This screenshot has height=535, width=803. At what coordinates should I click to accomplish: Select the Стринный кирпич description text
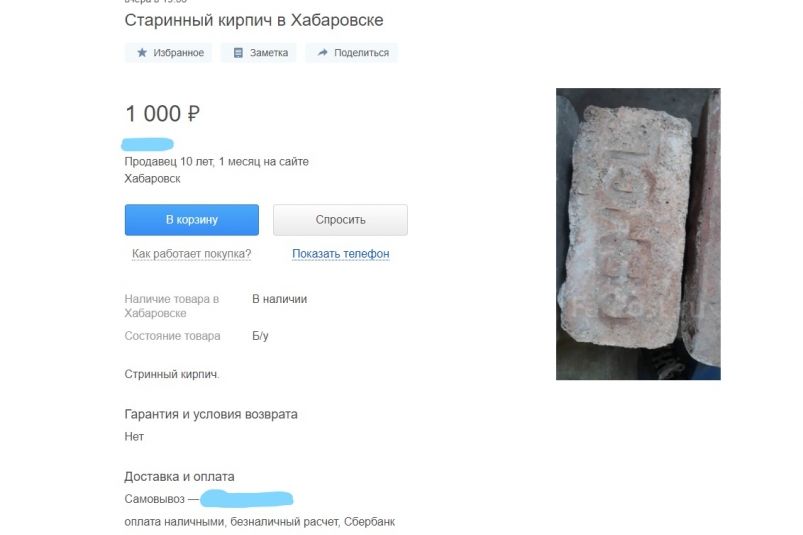pyautogui.click(x=172, y=374)
